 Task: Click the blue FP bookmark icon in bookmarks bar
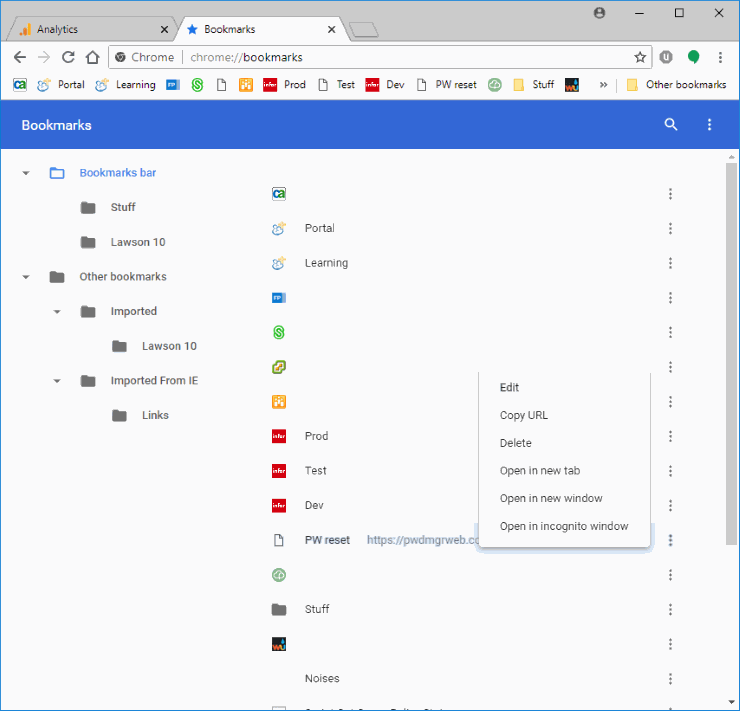click(x=173, y=85)
